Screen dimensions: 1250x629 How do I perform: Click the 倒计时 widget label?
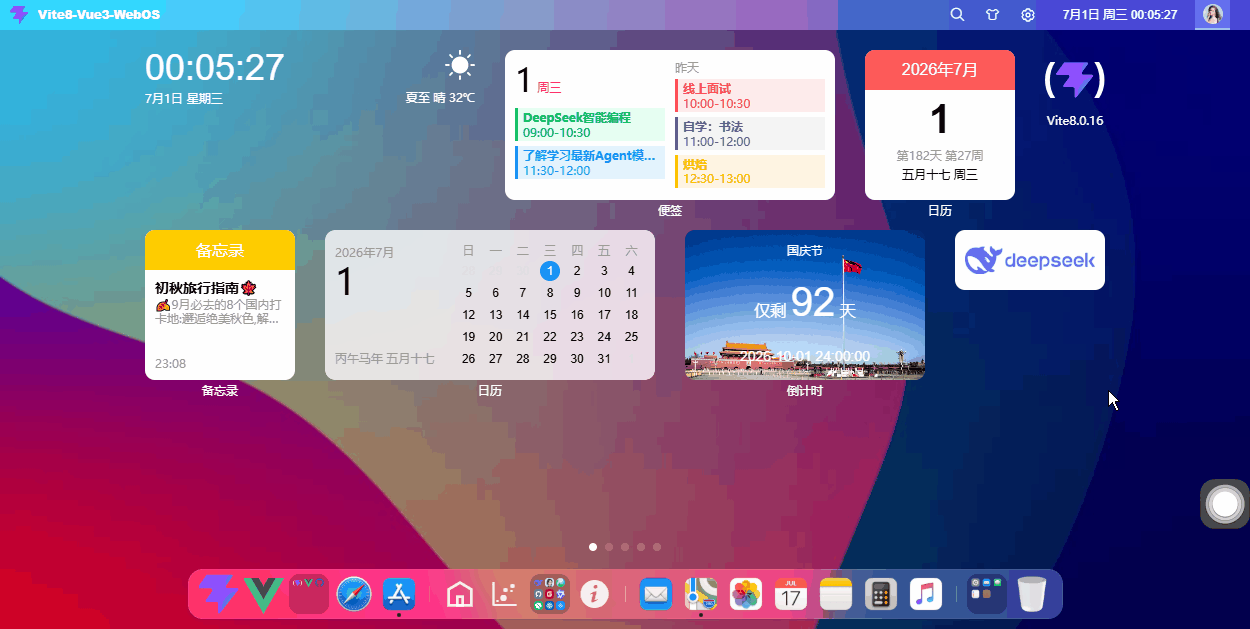(x=805, y=391)
